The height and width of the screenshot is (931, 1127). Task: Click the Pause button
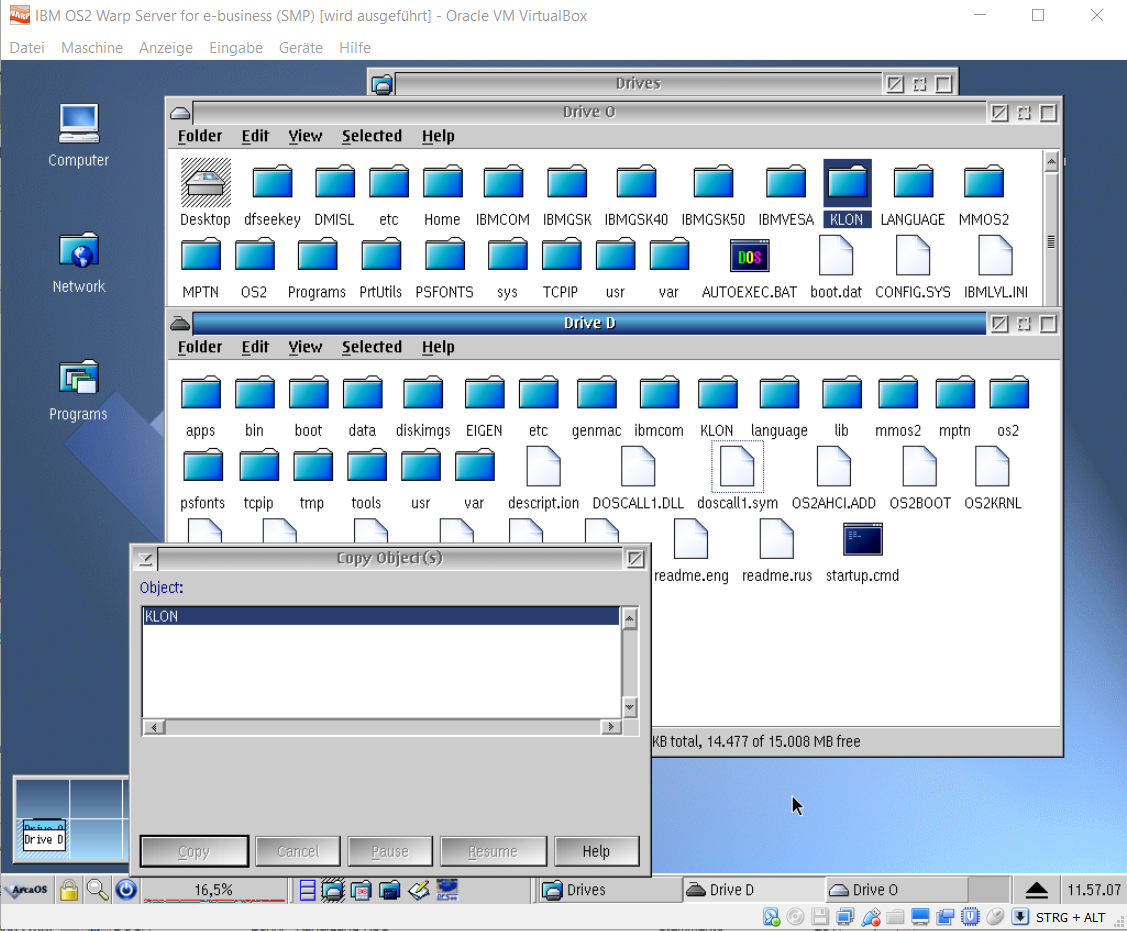390,851
